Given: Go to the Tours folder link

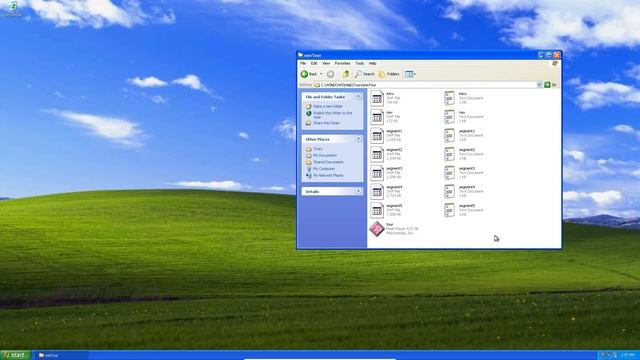Looking at the screenshot, I should [x=318, y=149].
